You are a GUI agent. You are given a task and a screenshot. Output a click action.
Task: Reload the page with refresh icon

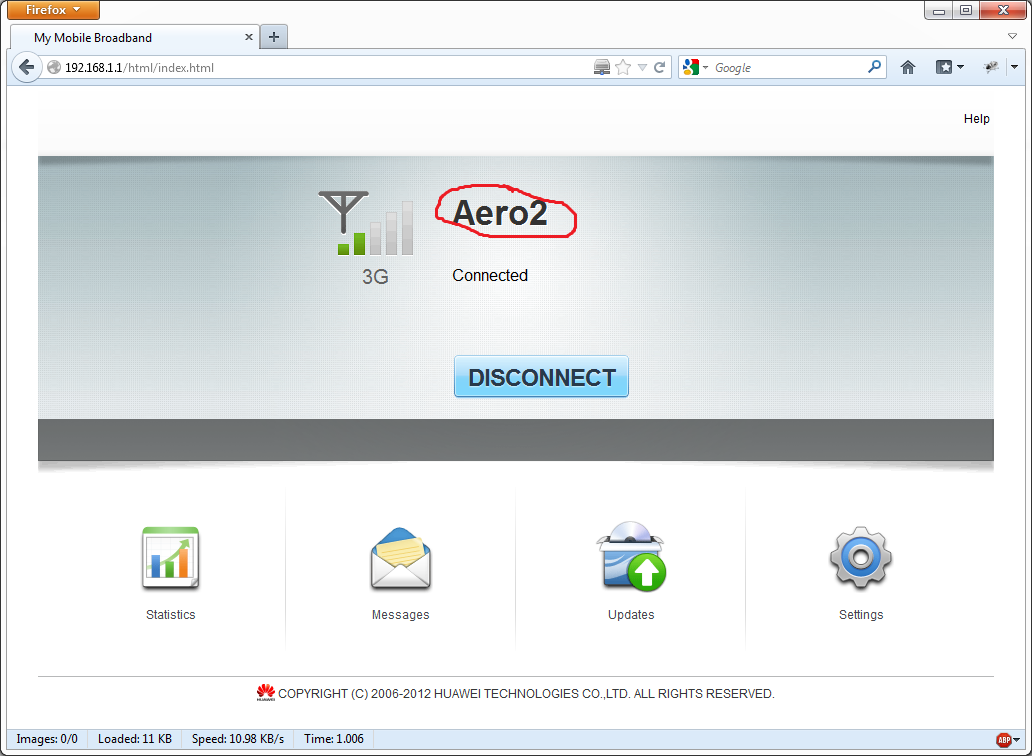[x=659, y=67]
